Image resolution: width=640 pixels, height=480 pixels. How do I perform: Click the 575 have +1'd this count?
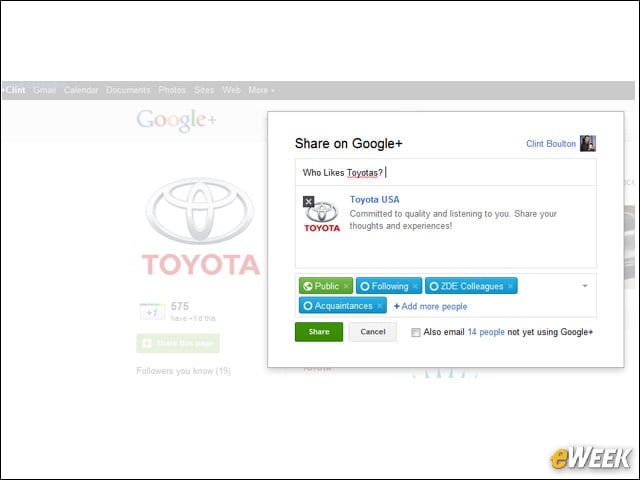[x=193, y=312]
